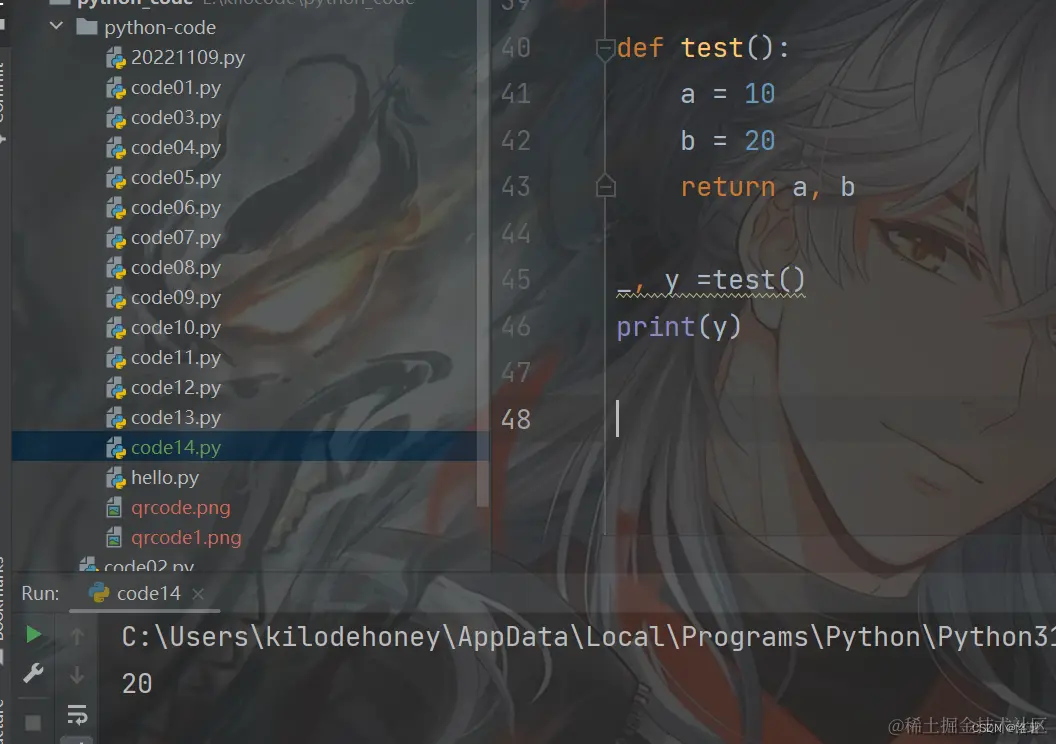Image resolution: width=1056 pixels, height=744 pixels.
Task: Open code12.py file
Action: pos(176,388)
